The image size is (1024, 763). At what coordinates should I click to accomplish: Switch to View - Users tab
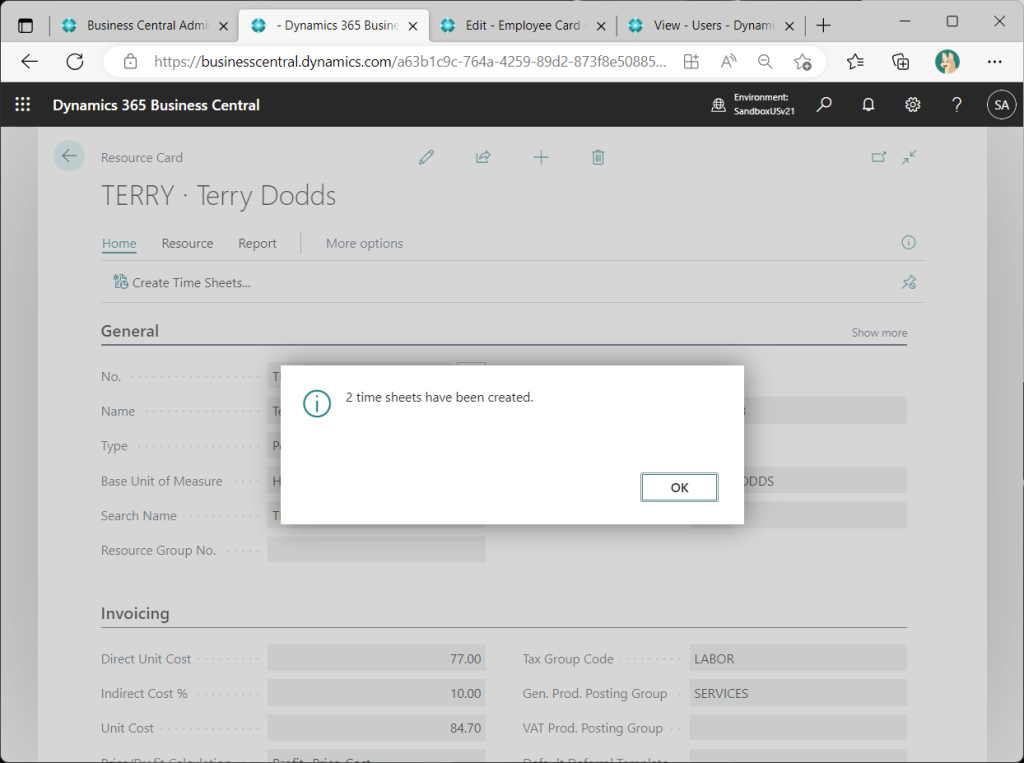pos(713,25)
